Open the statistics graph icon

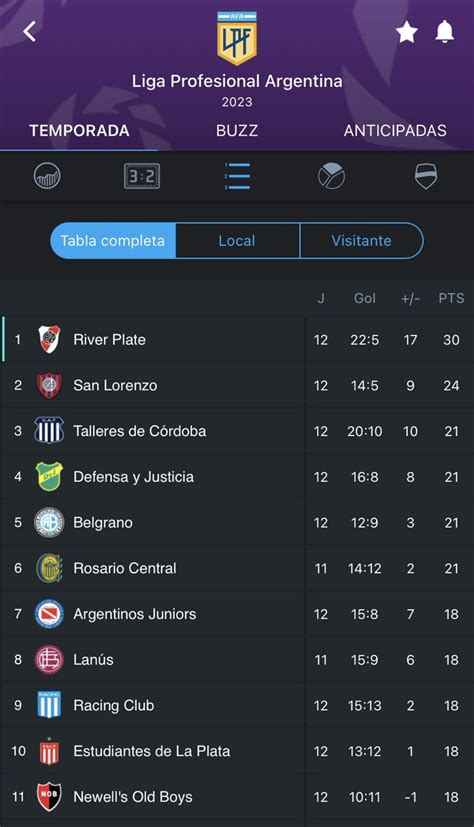pos(47,176)
